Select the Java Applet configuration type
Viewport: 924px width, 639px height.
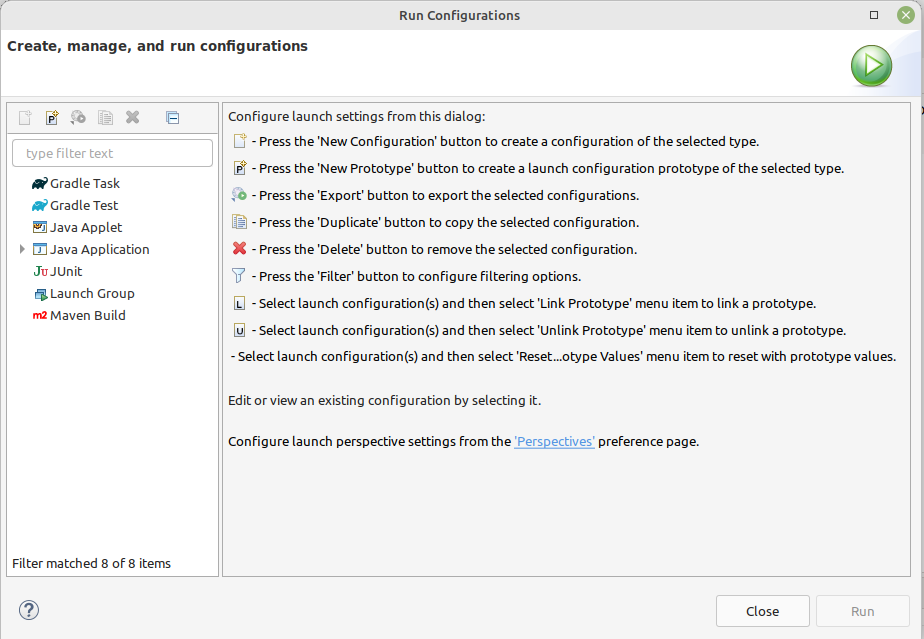[77, 227]
